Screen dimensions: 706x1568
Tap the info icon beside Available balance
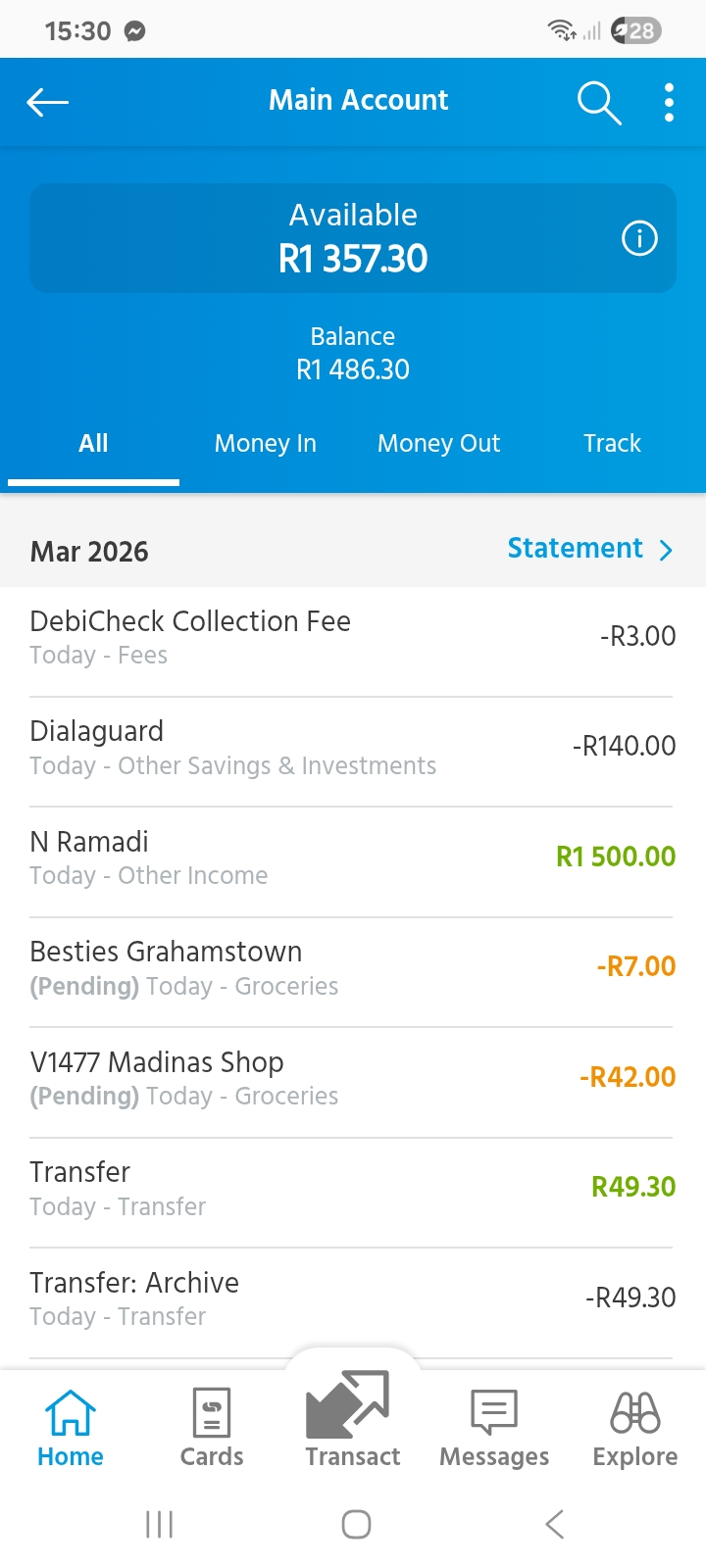click(639, 238)
